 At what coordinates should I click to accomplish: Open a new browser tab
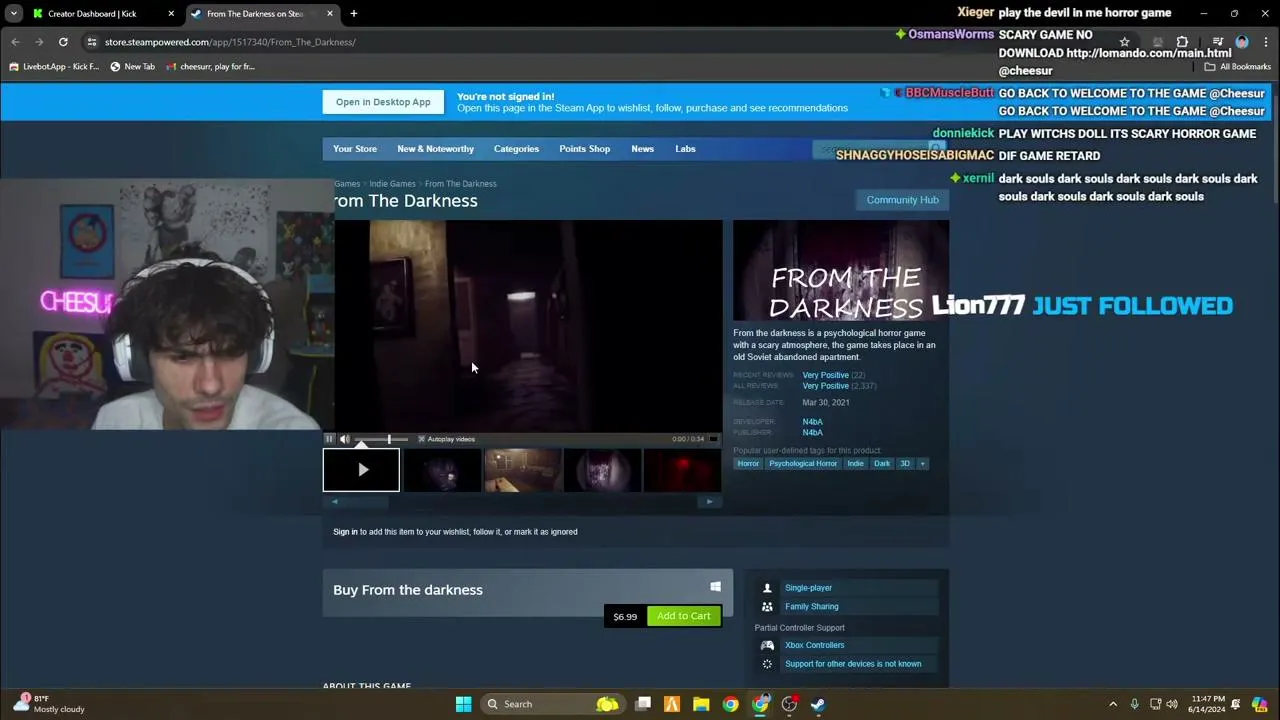353,14
